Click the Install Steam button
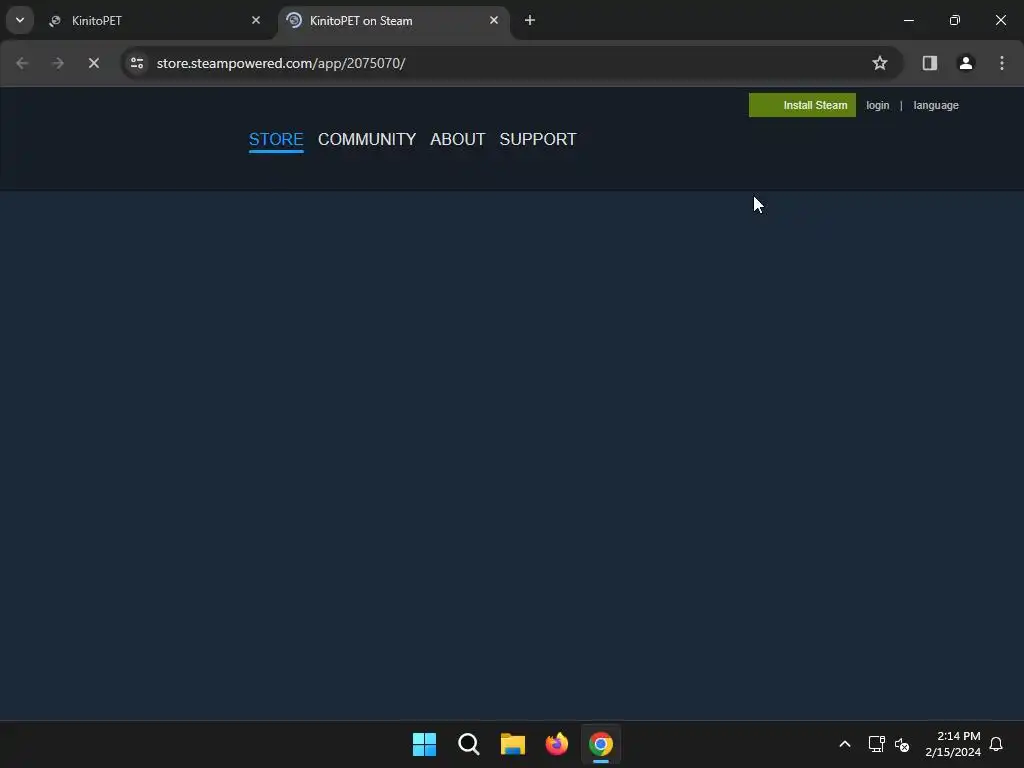Screen dimensions: 1024x768 click(802, 105)
